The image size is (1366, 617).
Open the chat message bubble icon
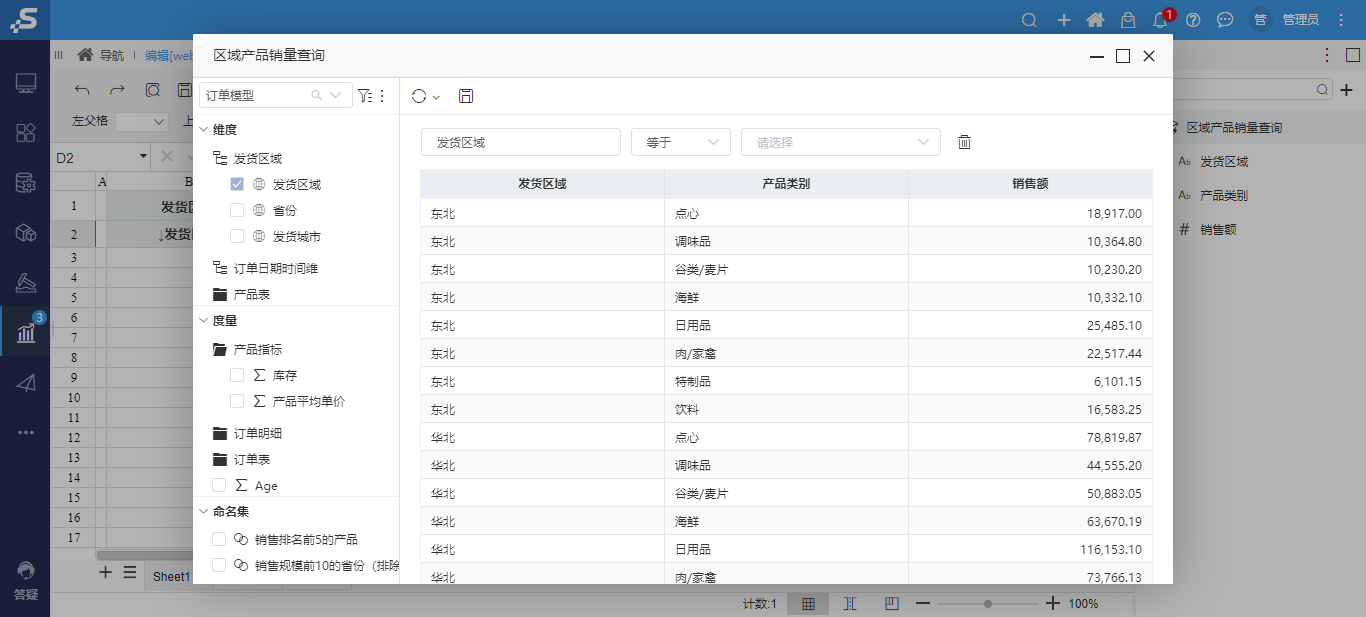tap(1225, 20)
